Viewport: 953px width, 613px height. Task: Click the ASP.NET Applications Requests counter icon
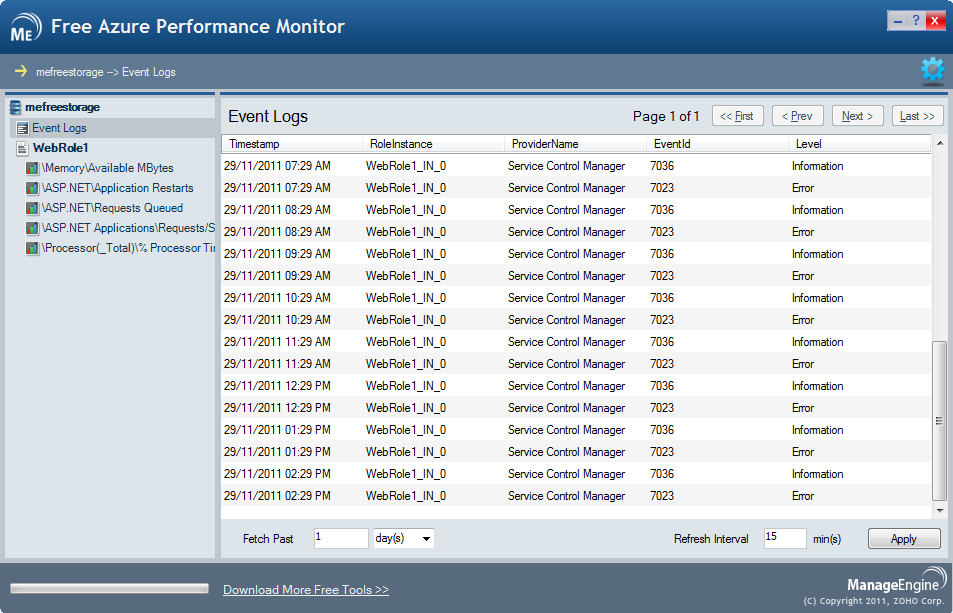point(32,228)
